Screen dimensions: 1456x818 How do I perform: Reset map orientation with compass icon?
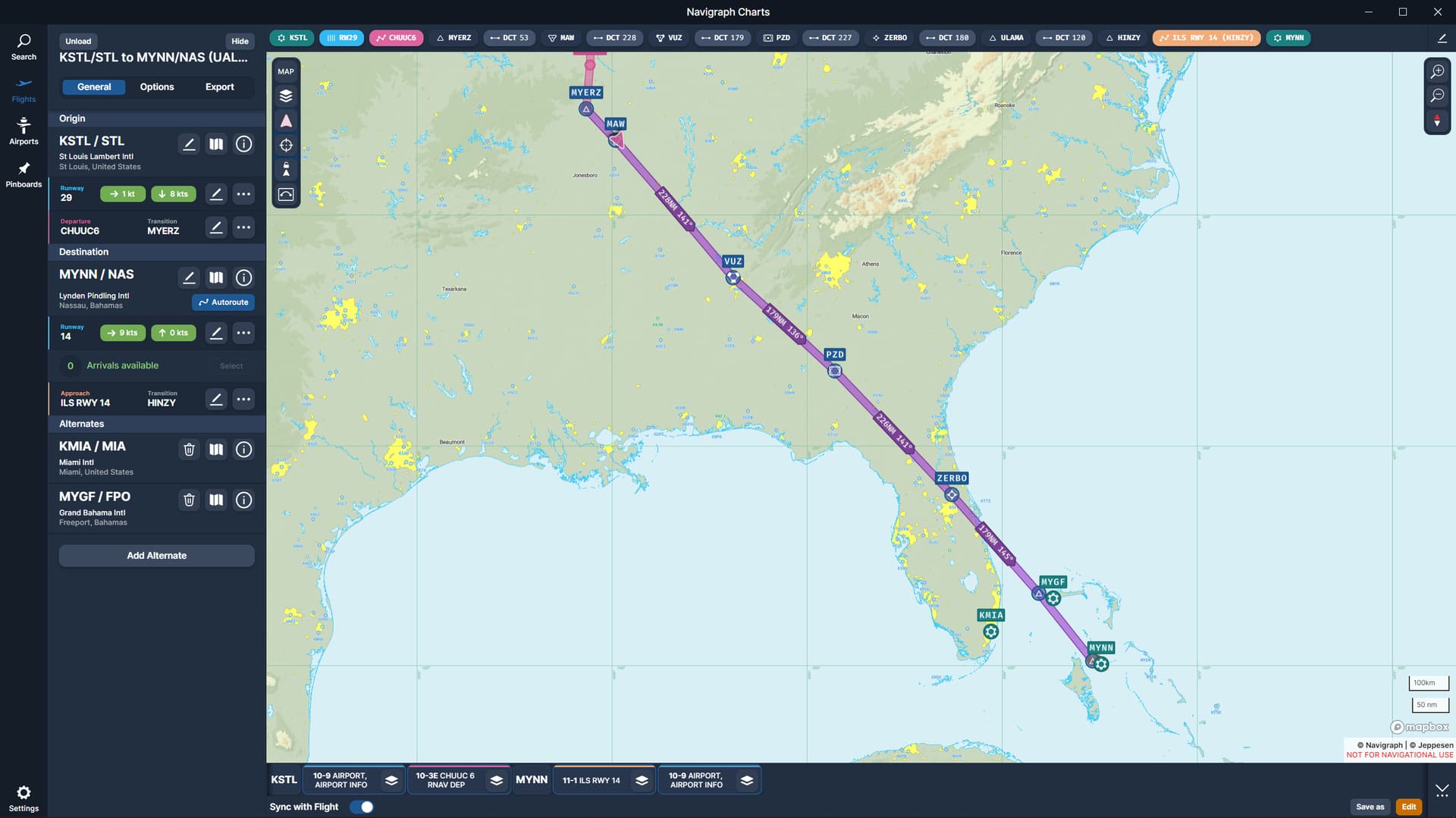(1437, 121)
